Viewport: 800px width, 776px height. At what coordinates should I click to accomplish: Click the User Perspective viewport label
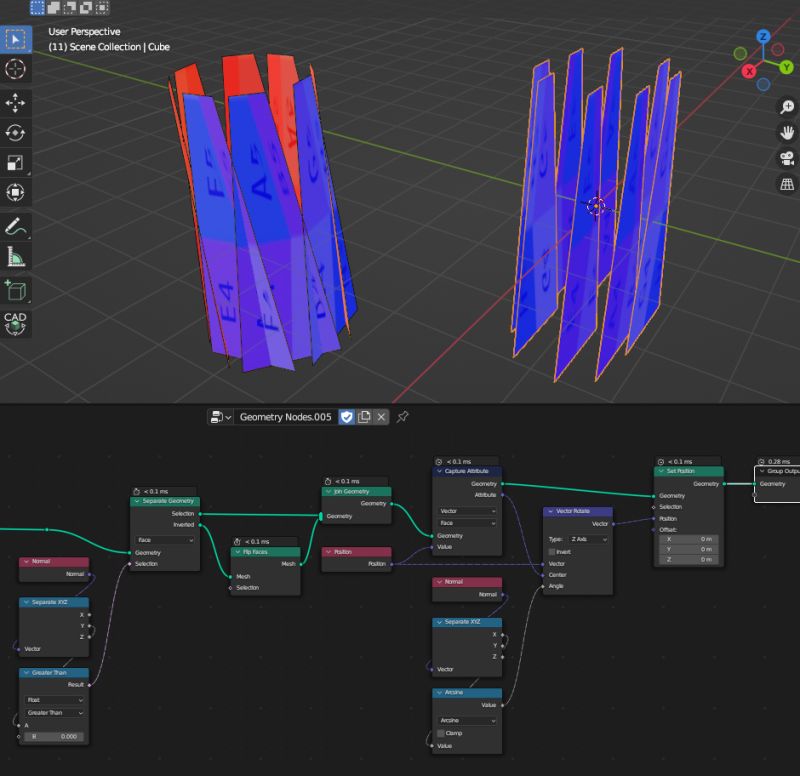pyautogui.click(x=84, y=32)
